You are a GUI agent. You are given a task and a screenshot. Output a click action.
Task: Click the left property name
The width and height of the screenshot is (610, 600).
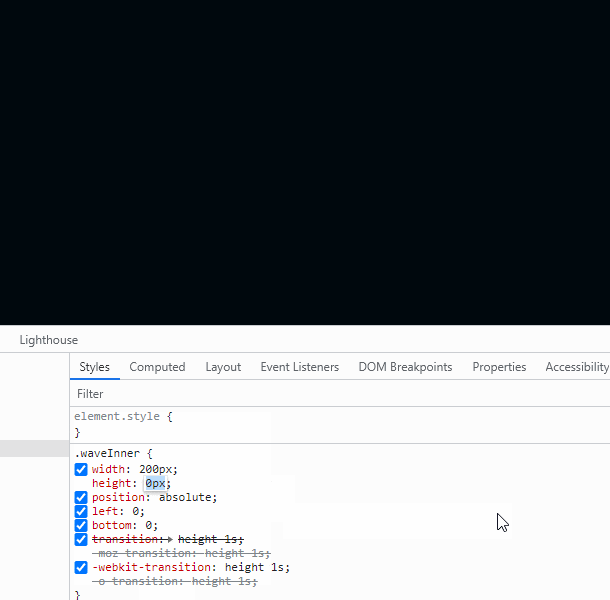click(105, 511)
